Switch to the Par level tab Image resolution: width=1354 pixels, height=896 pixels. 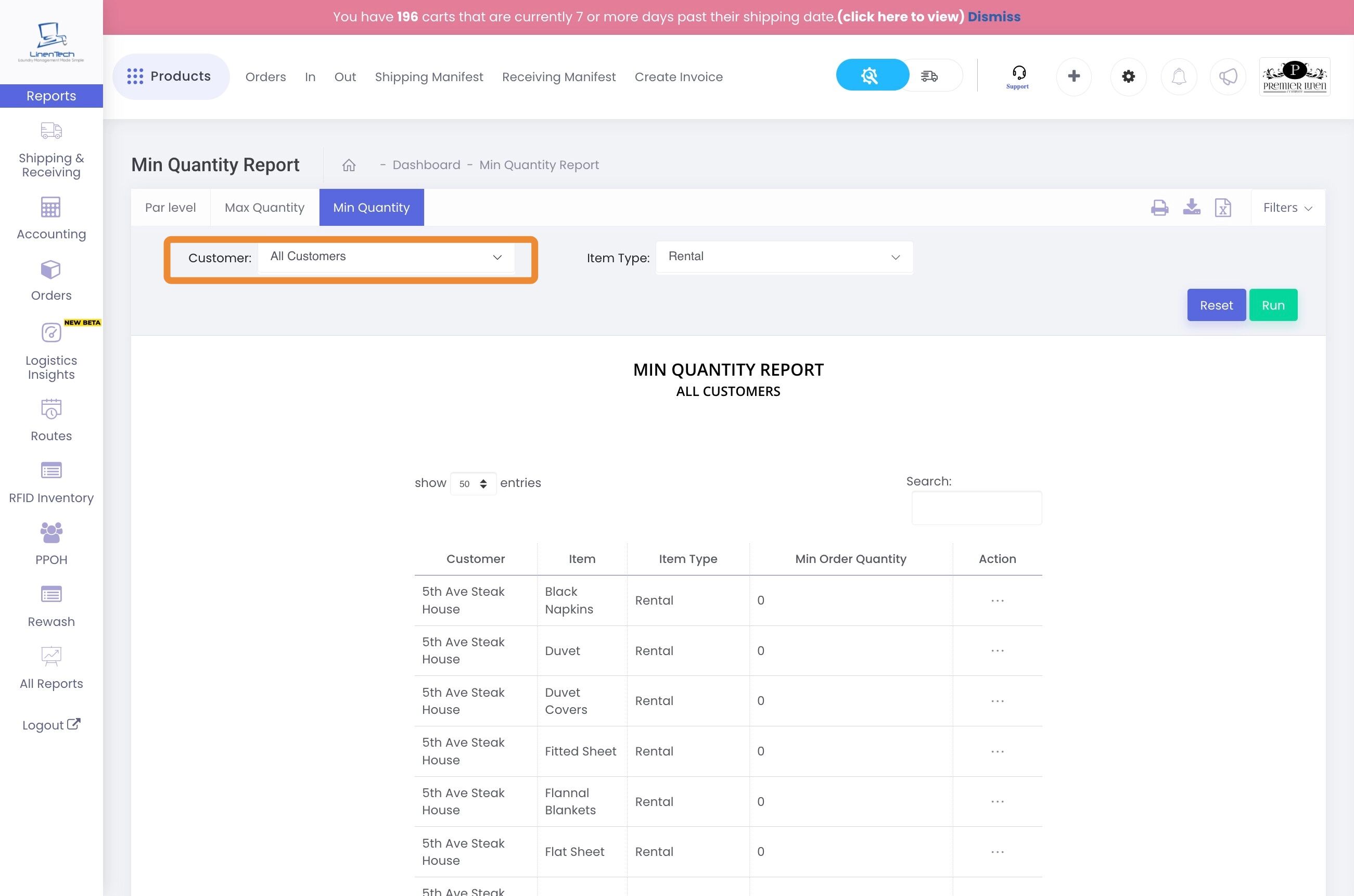[170, 208]
